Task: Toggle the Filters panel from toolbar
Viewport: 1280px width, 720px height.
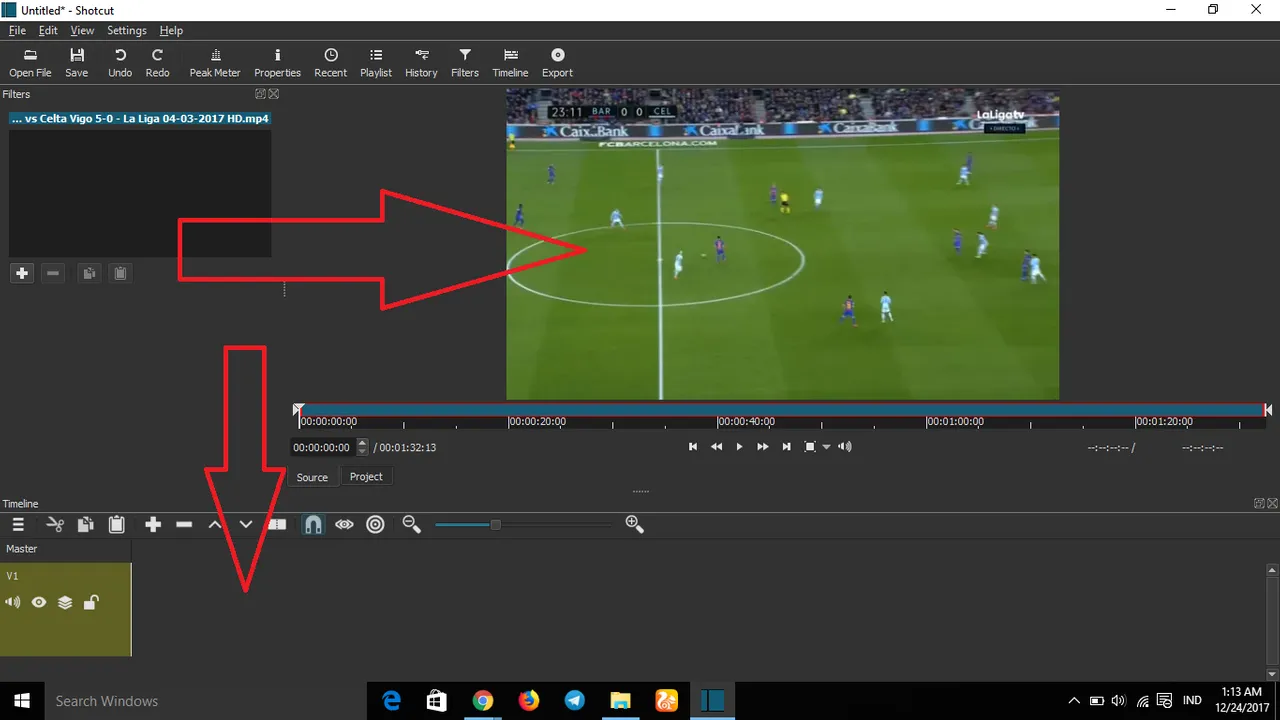Action: pos(465,63)
